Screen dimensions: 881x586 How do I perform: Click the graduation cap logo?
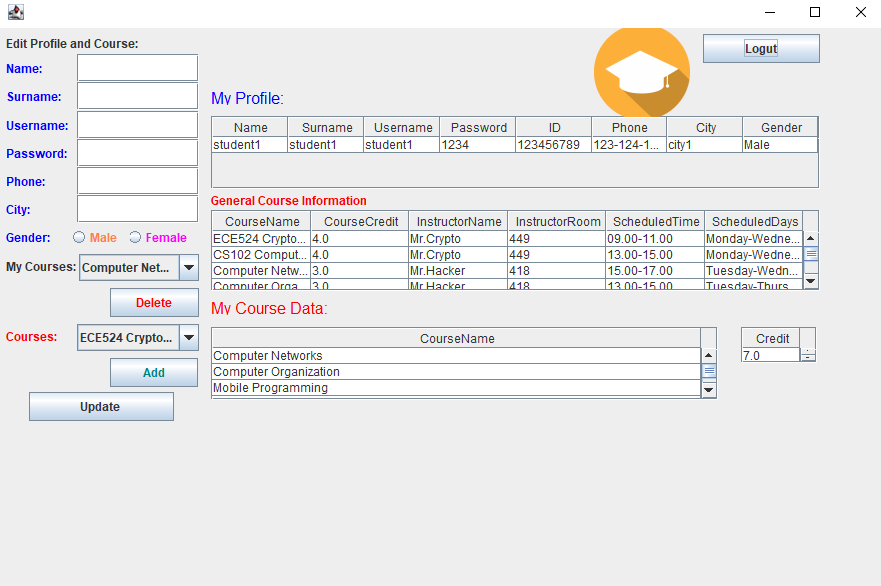[x=641, y=72]
